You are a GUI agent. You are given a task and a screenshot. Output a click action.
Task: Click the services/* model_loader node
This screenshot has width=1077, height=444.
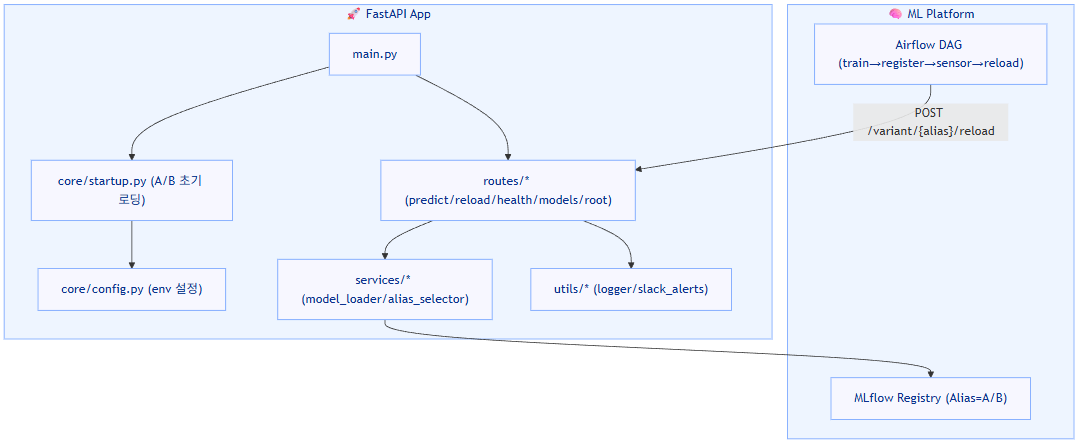coord(385,289)
